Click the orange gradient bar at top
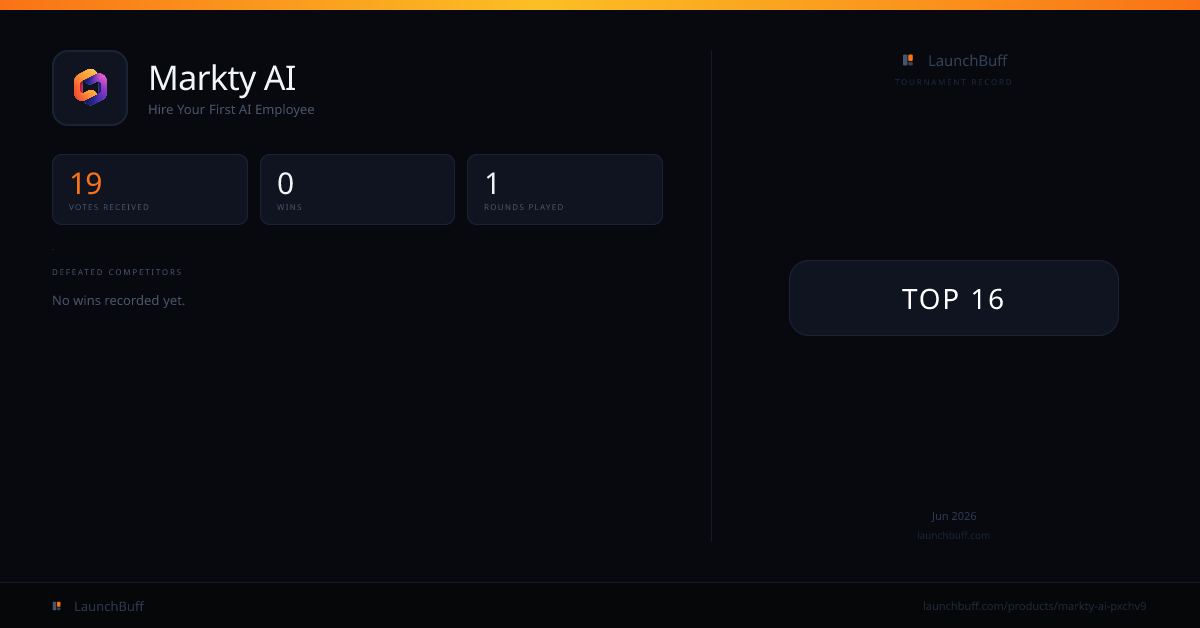1200x628 pixels. (600, 5)
